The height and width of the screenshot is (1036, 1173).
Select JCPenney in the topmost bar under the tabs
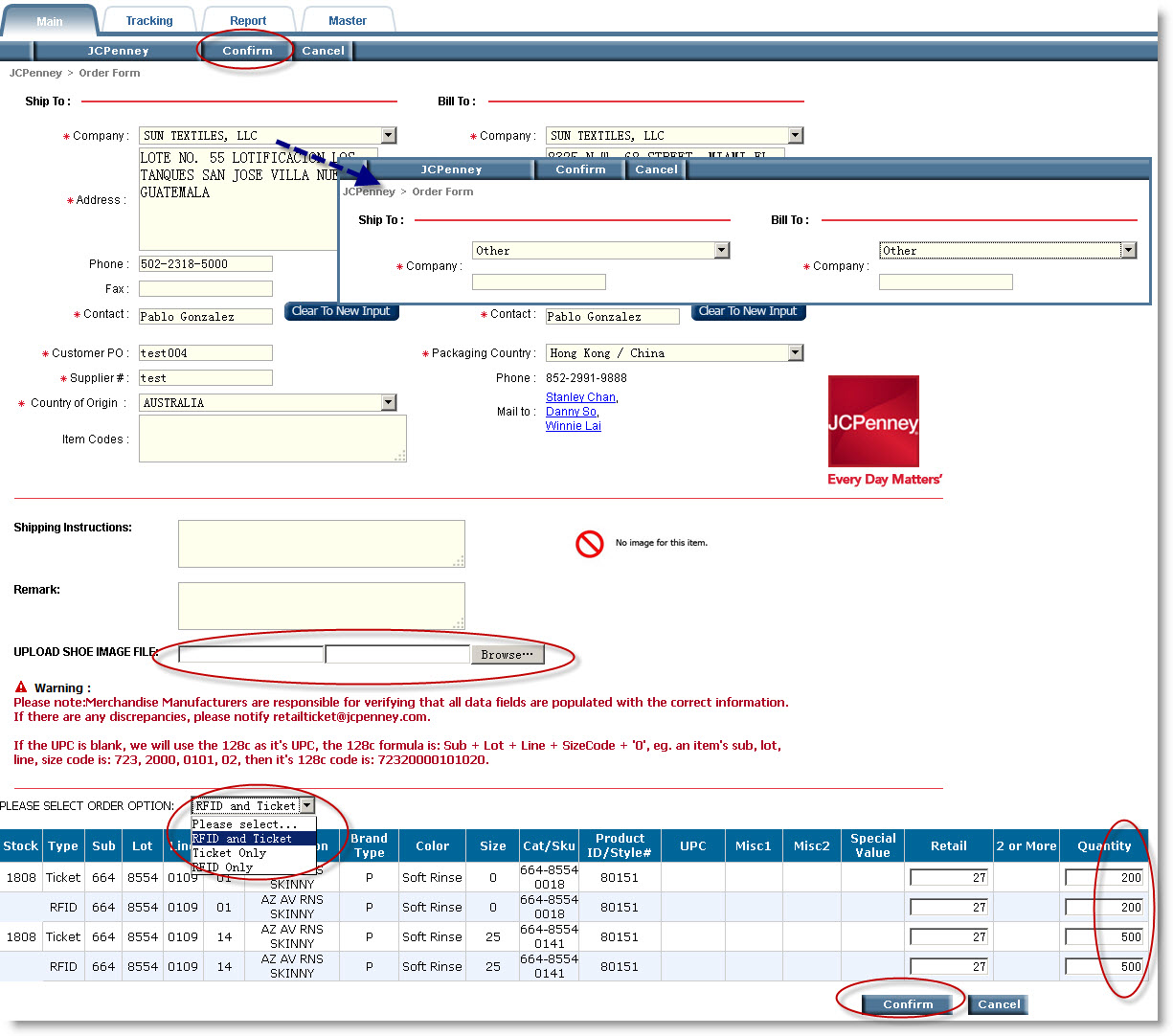118,51
